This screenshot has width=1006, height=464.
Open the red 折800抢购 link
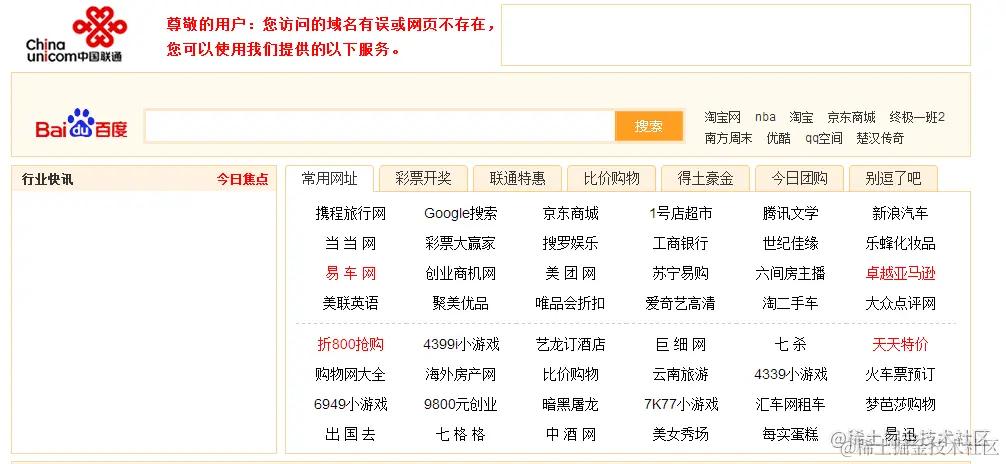pyautogui.click(x=350, y=345)
